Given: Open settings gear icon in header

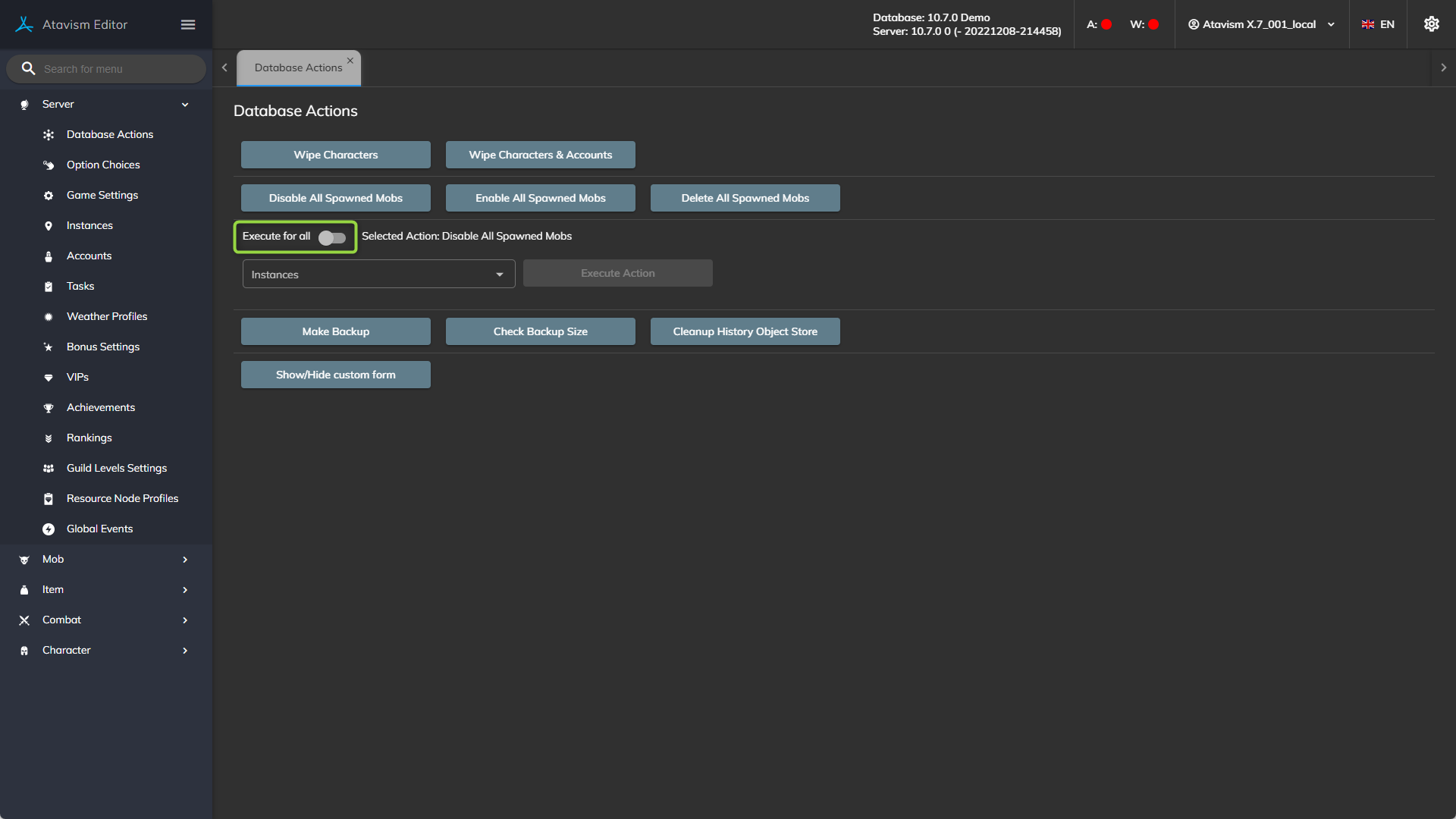Looking at the screenshot, I should [1431, 24].
